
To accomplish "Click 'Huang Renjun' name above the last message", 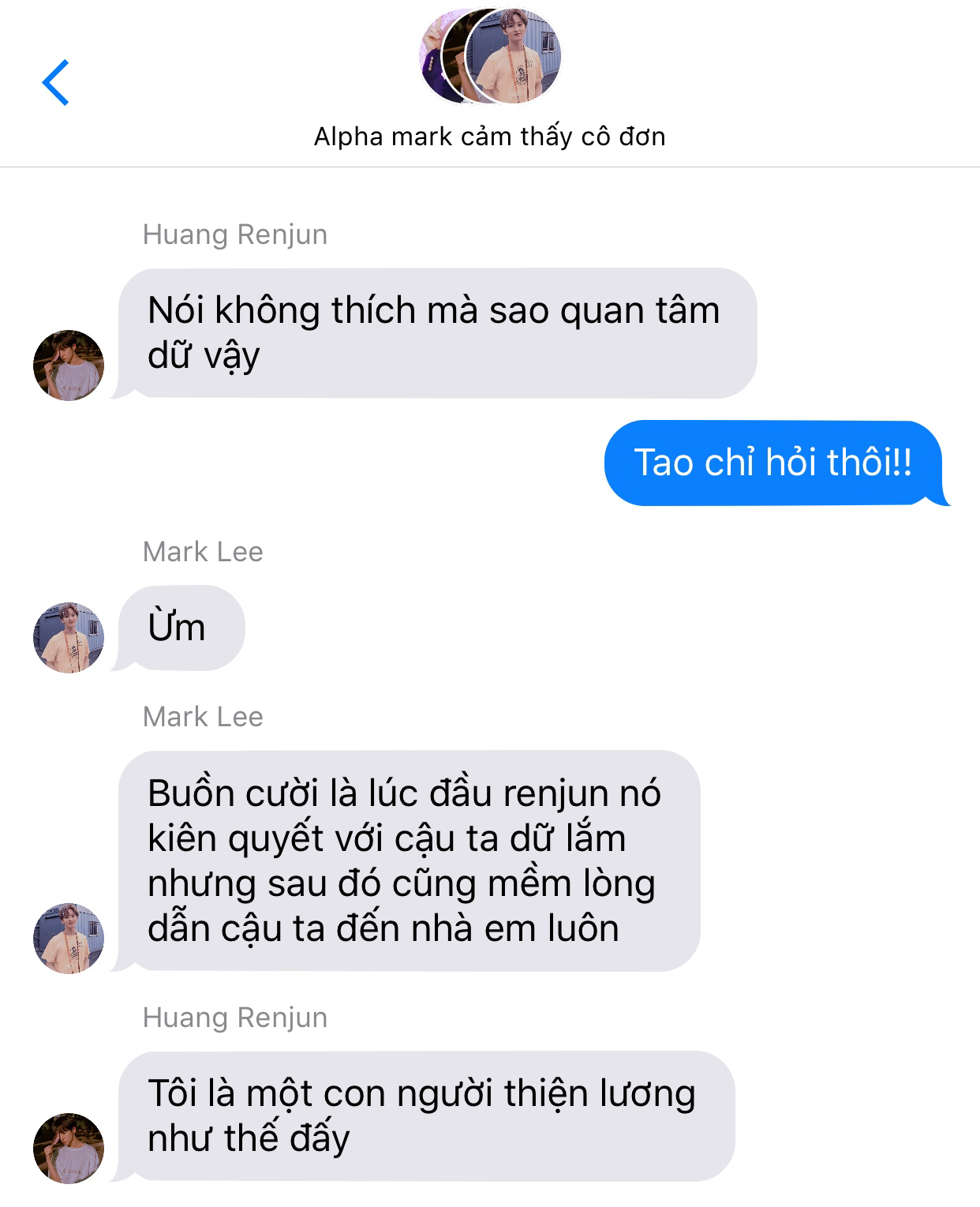I will point(235,1018).
